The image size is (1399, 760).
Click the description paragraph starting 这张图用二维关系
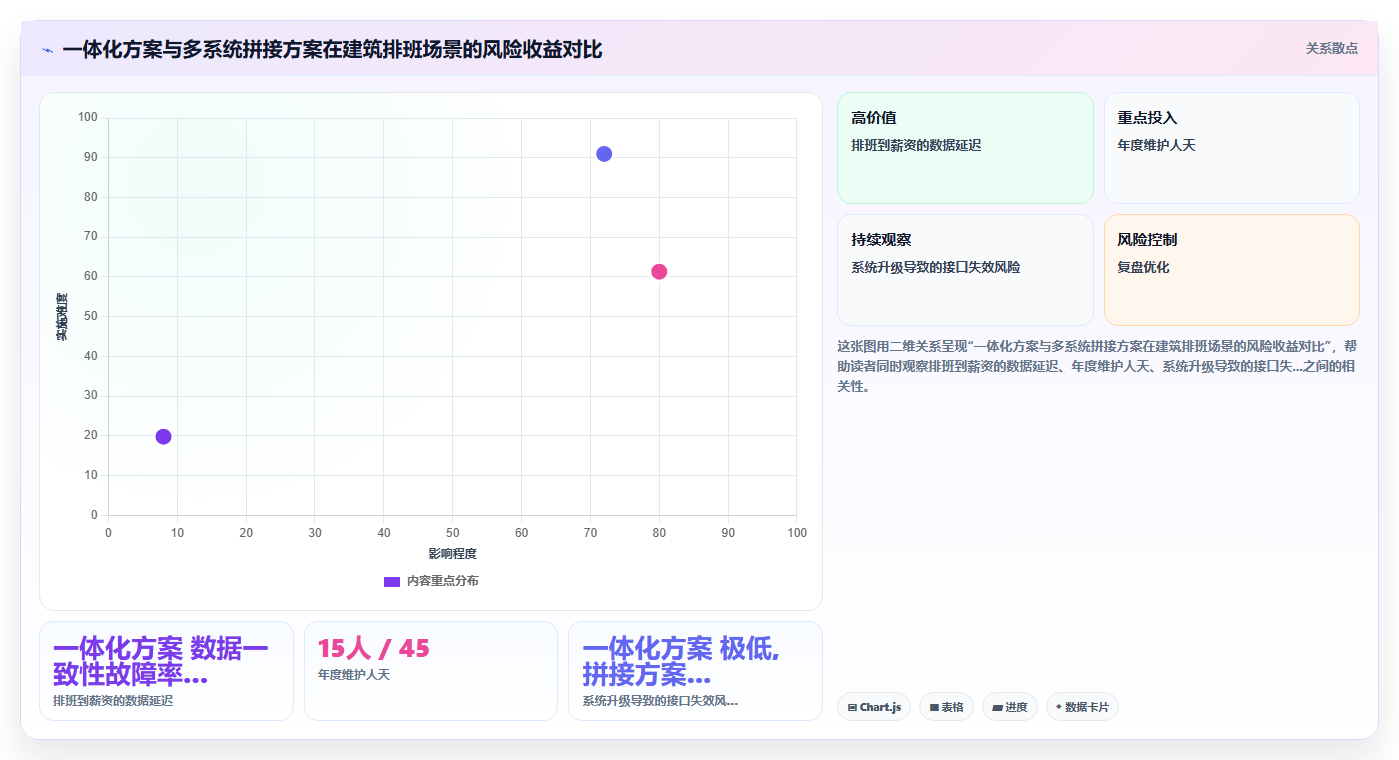coord(1096,366)
